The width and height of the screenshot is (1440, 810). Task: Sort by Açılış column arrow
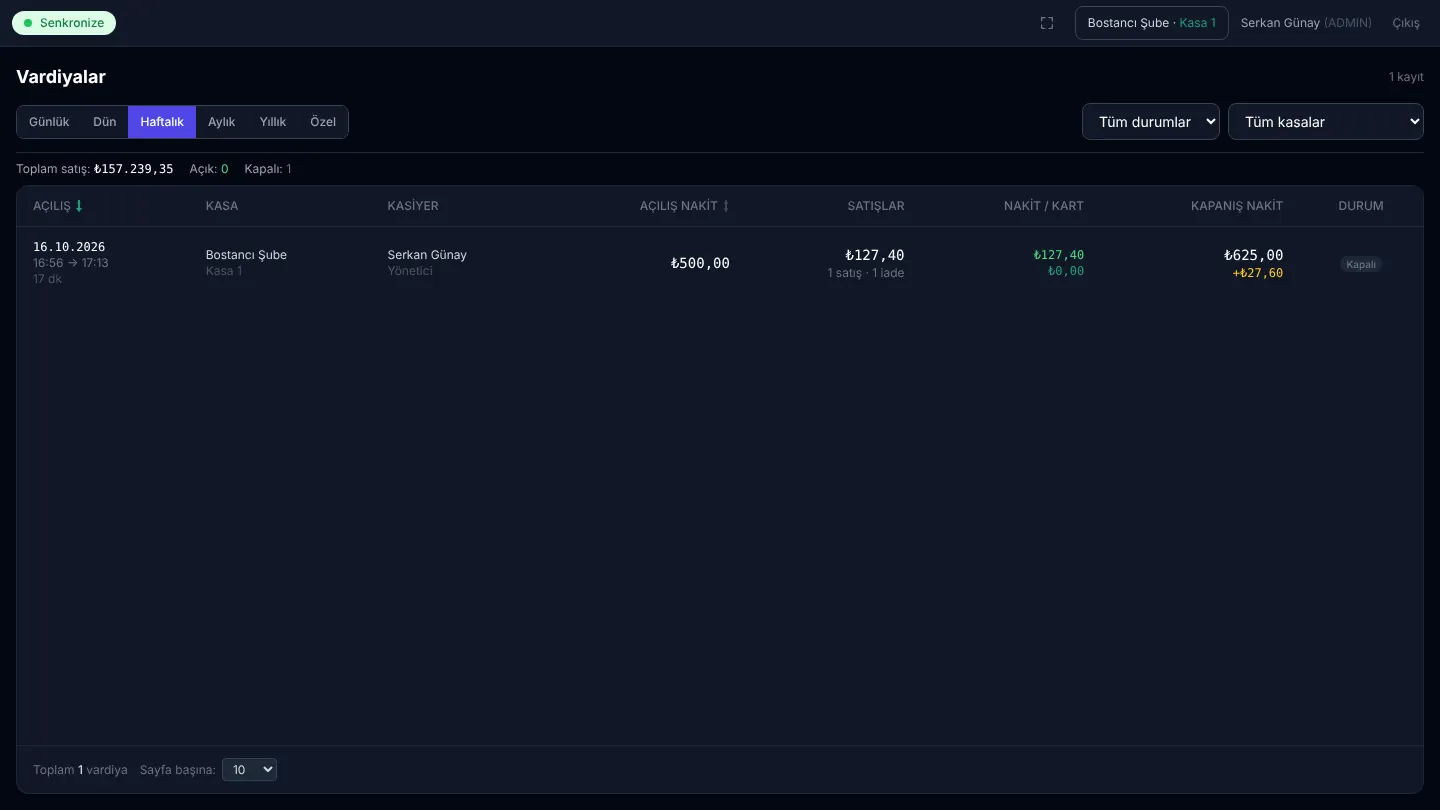[79, 206]
